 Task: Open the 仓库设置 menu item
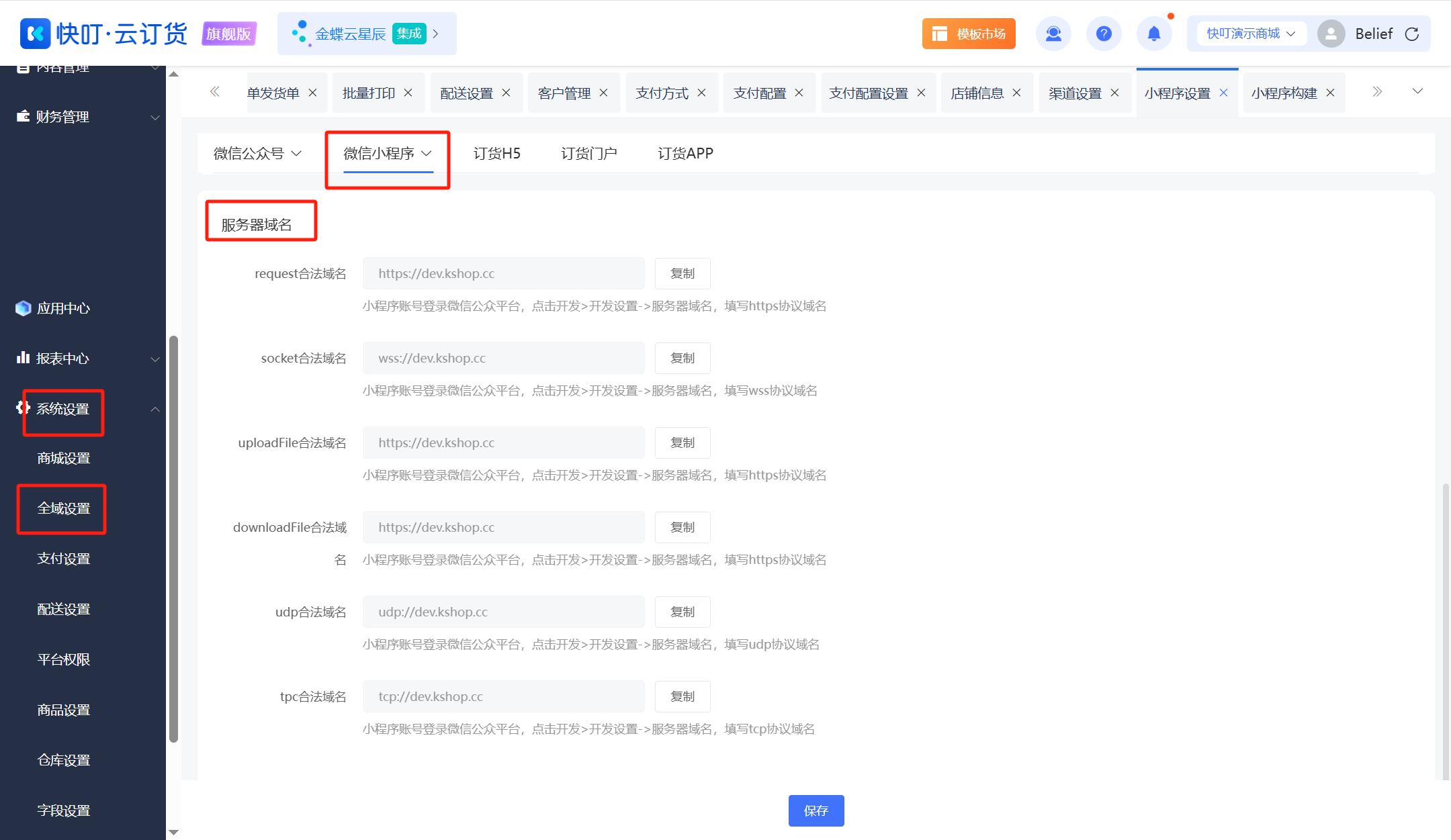coord(64,760)
